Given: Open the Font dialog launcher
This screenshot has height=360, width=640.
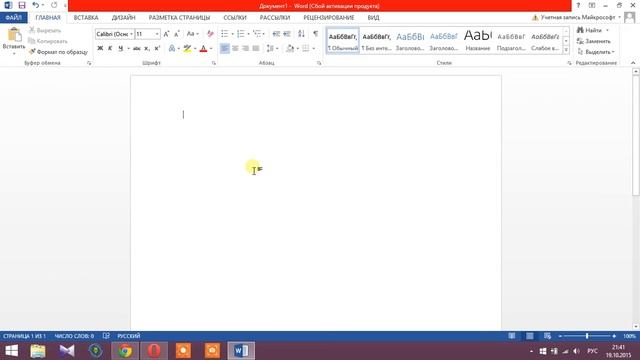Looking at the screenshot, I should [x=213, y=63].
